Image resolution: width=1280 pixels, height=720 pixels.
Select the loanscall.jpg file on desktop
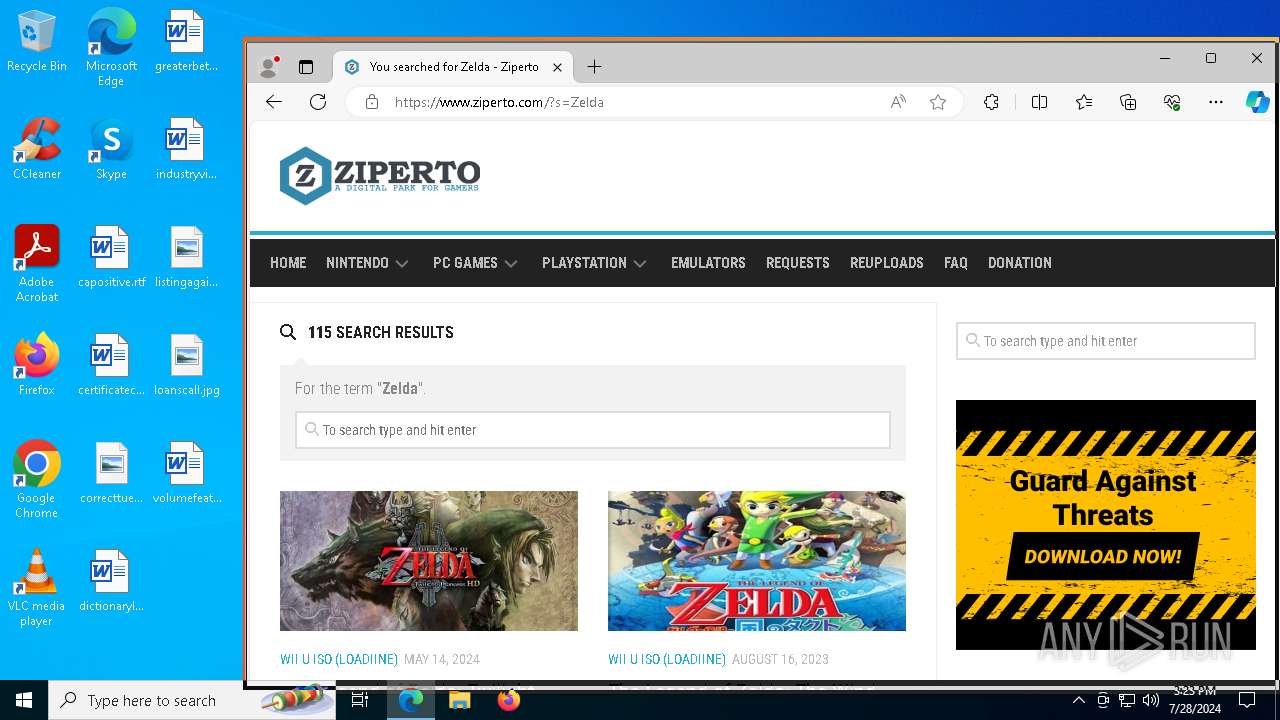pyautogui.click(x=187, y=365)
